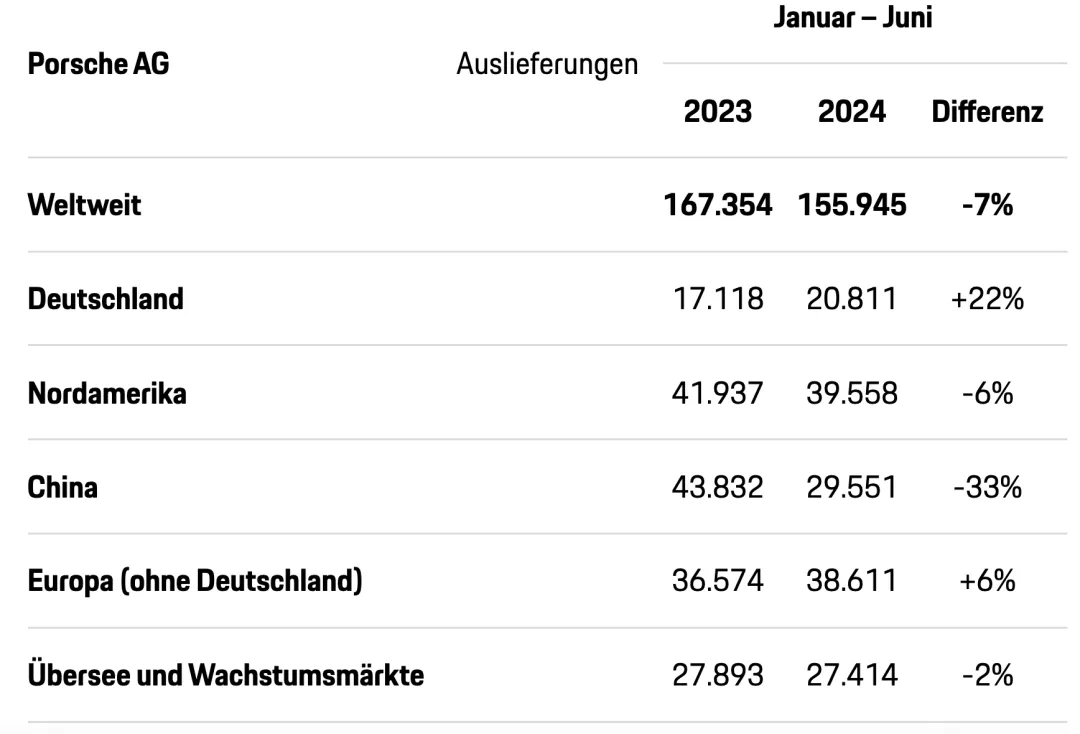The image size is (1080, 734).
Task: Click the Weltweit row label
Action: pos(84,205)
